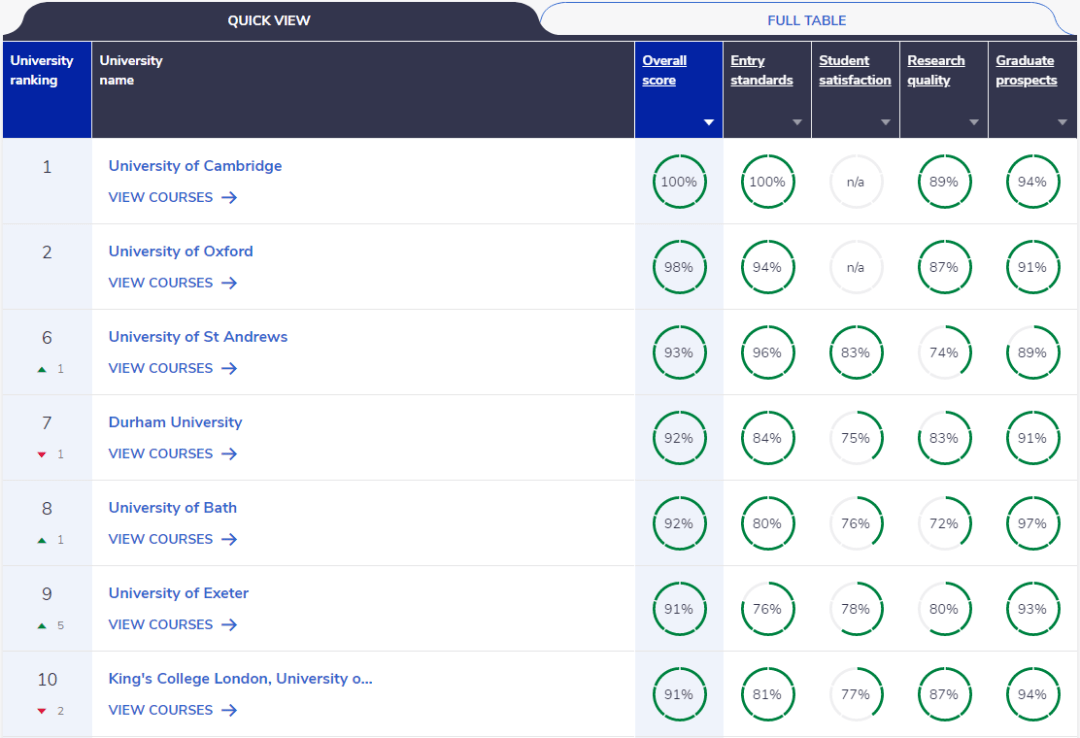
Task: Click View Courses arrow for Exeter
Action: point(229,625)
